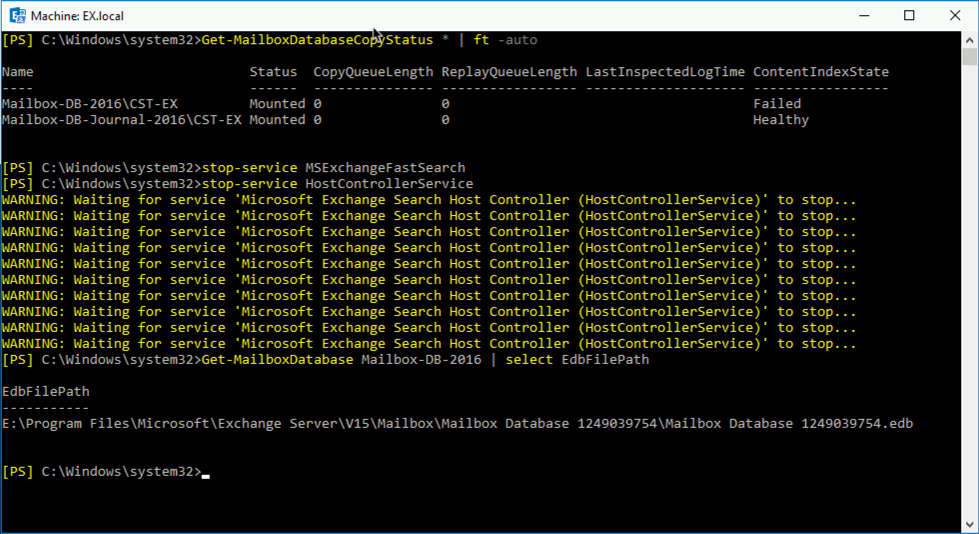The image size is (979, 534).
Task: Click the scrollbar down arrow
Action: (x=969, y=525)
